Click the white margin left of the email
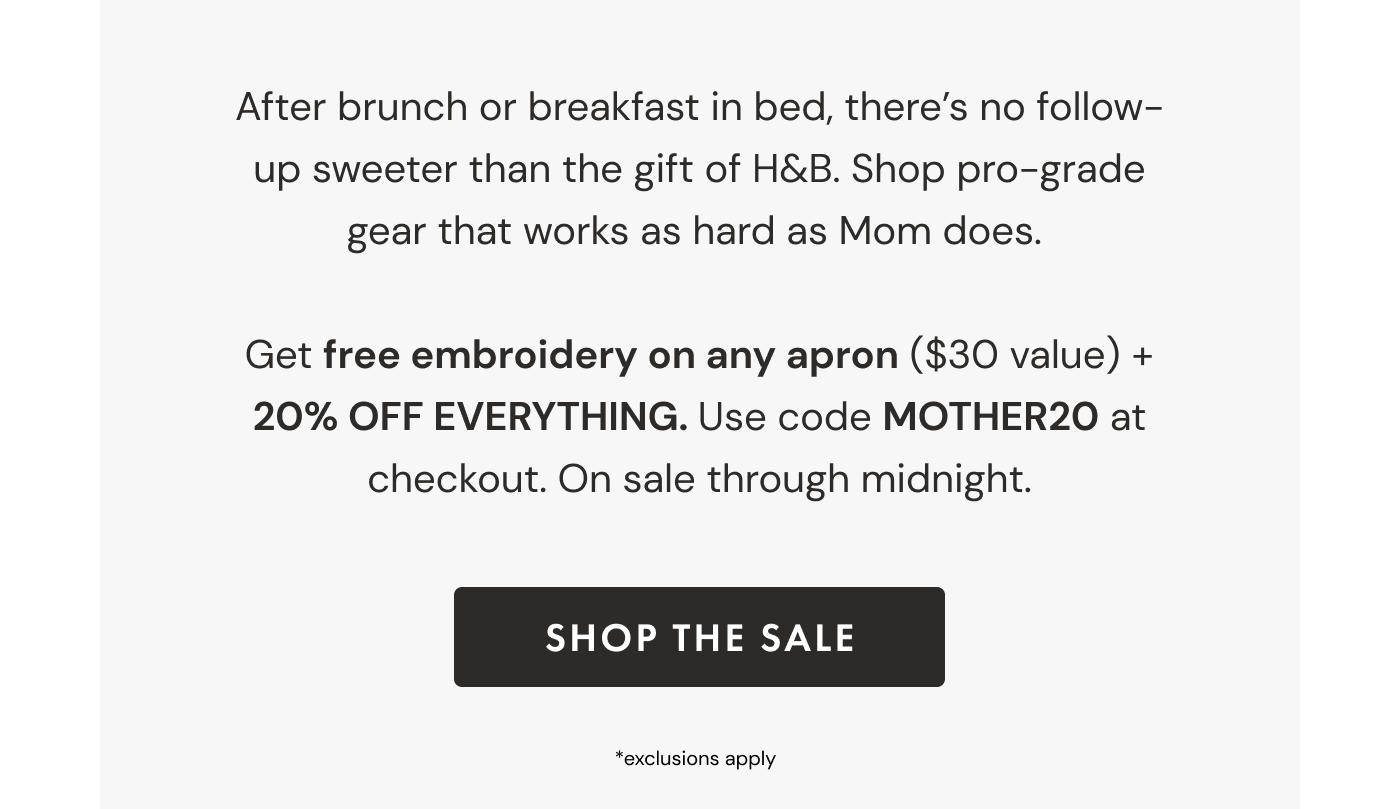The width and height of the screenshot is (1400, 809). click(50, 400)
